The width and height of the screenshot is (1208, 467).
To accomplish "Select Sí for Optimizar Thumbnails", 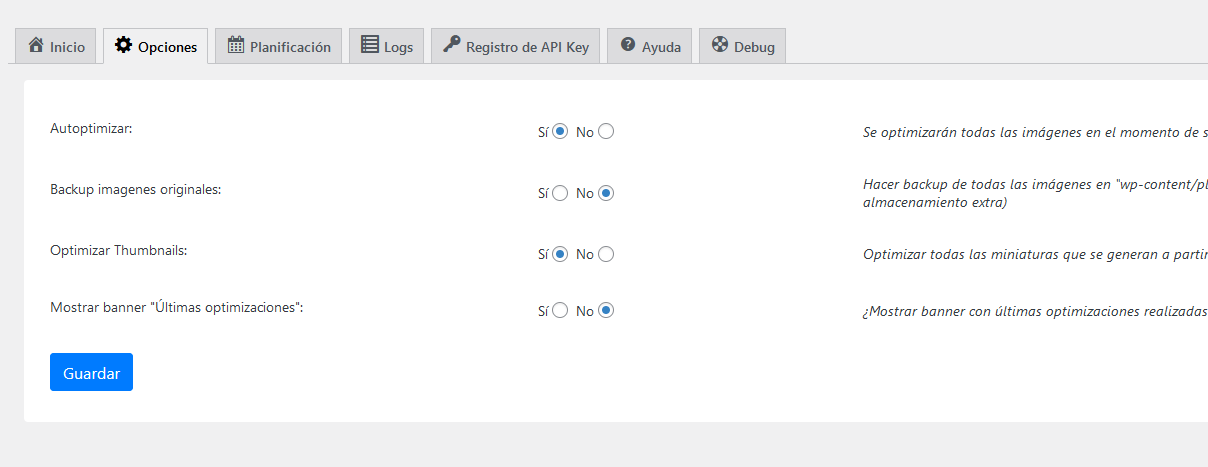I will (x=560, y=254).
